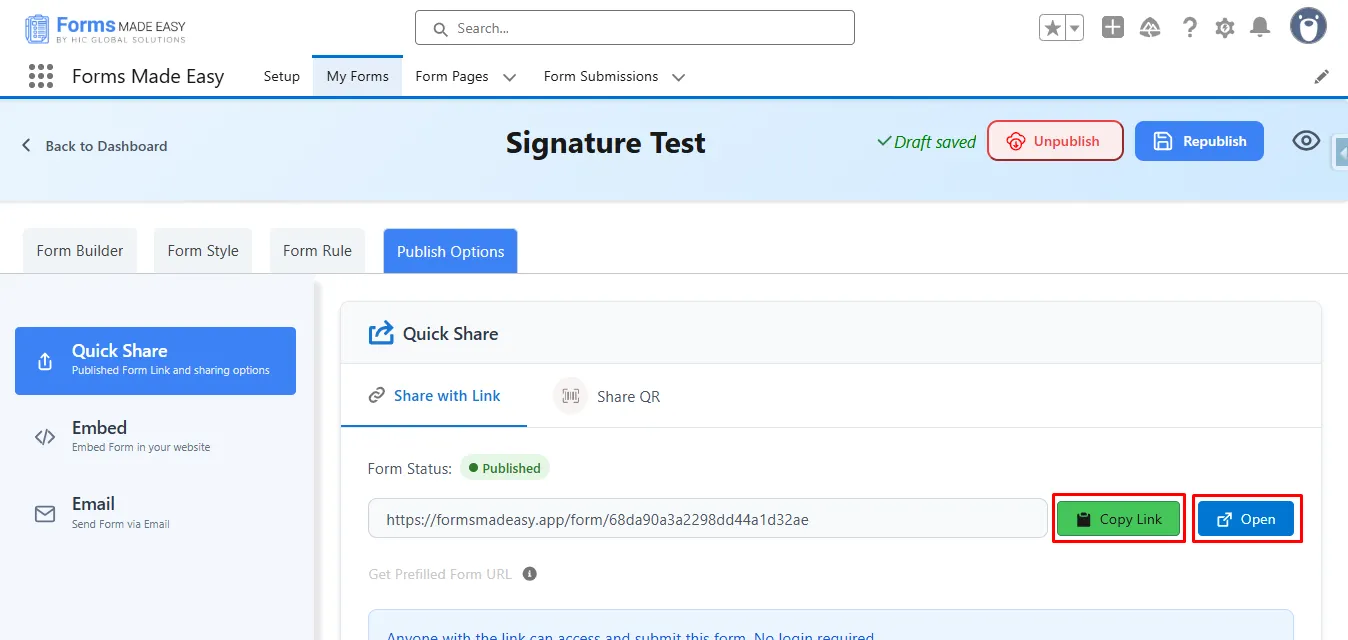Click the Get Prefilled Form URL info icon
Image resolution: width=1348 pixels, height=640 pixels.
(530, 574)
